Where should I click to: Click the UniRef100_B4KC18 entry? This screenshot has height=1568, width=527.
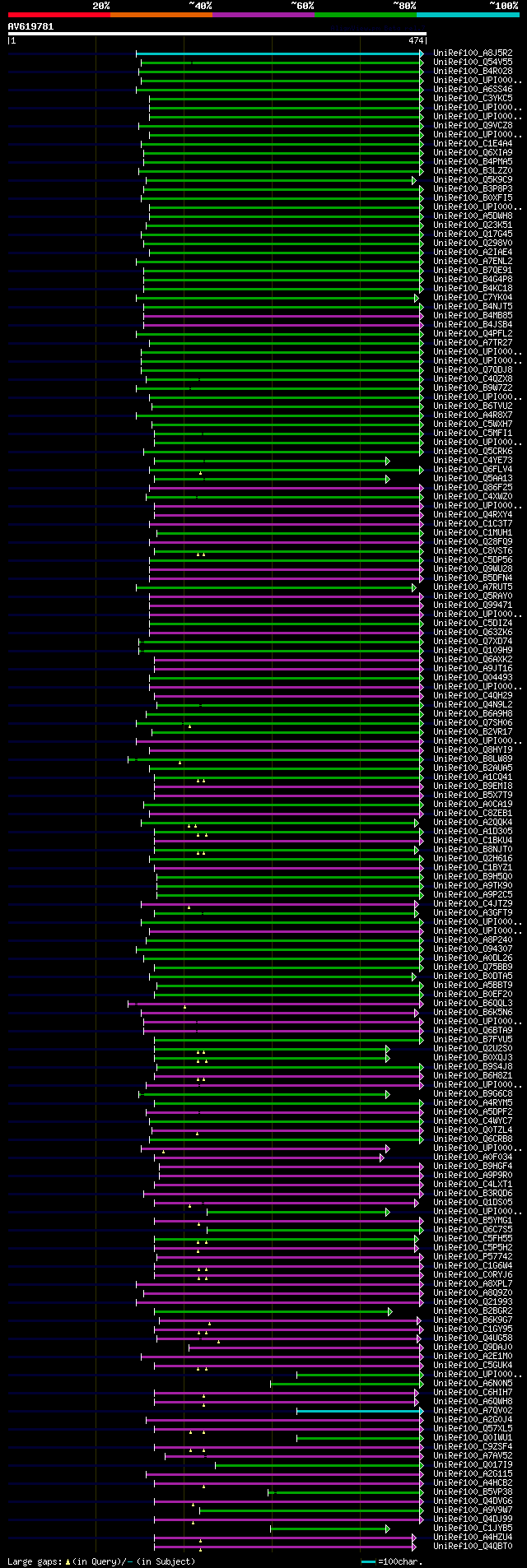point(473,289)
